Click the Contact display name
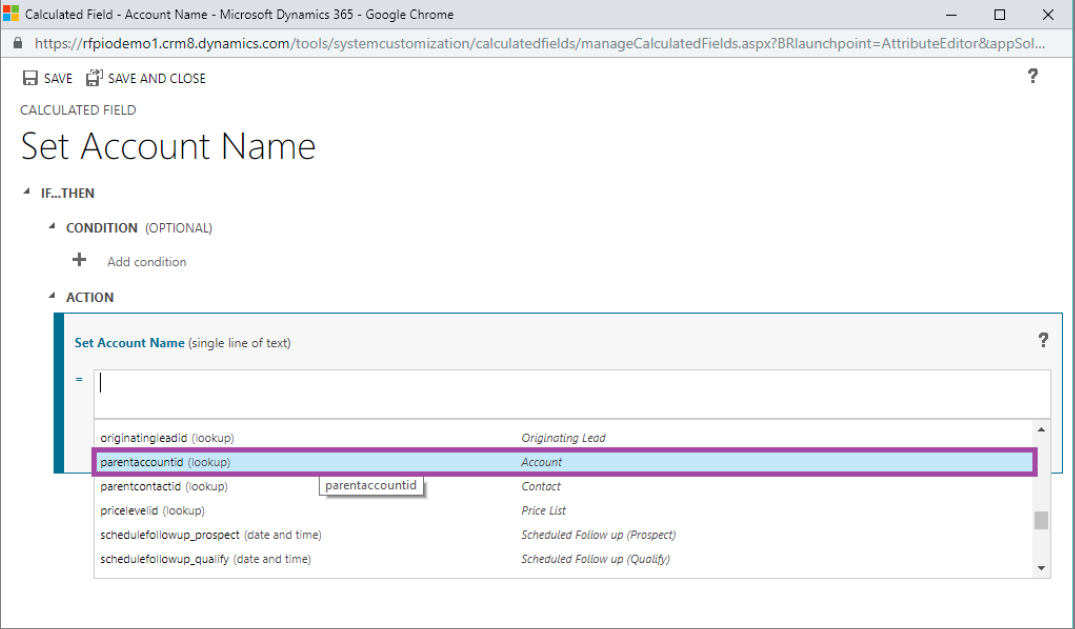This screenshot has height=629, width=1075. 540,486
